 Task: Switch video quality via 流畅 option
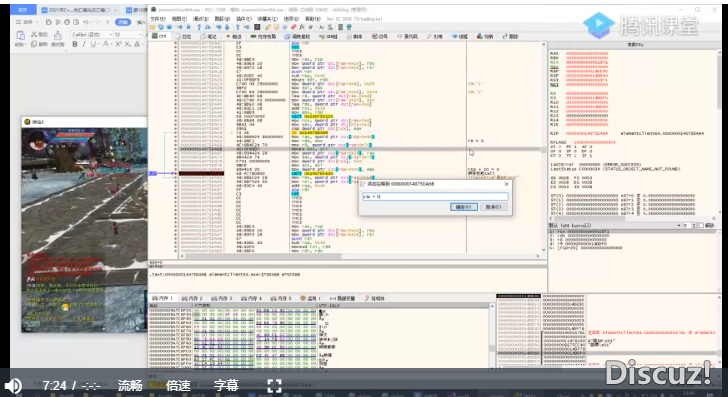coord(130,385)
